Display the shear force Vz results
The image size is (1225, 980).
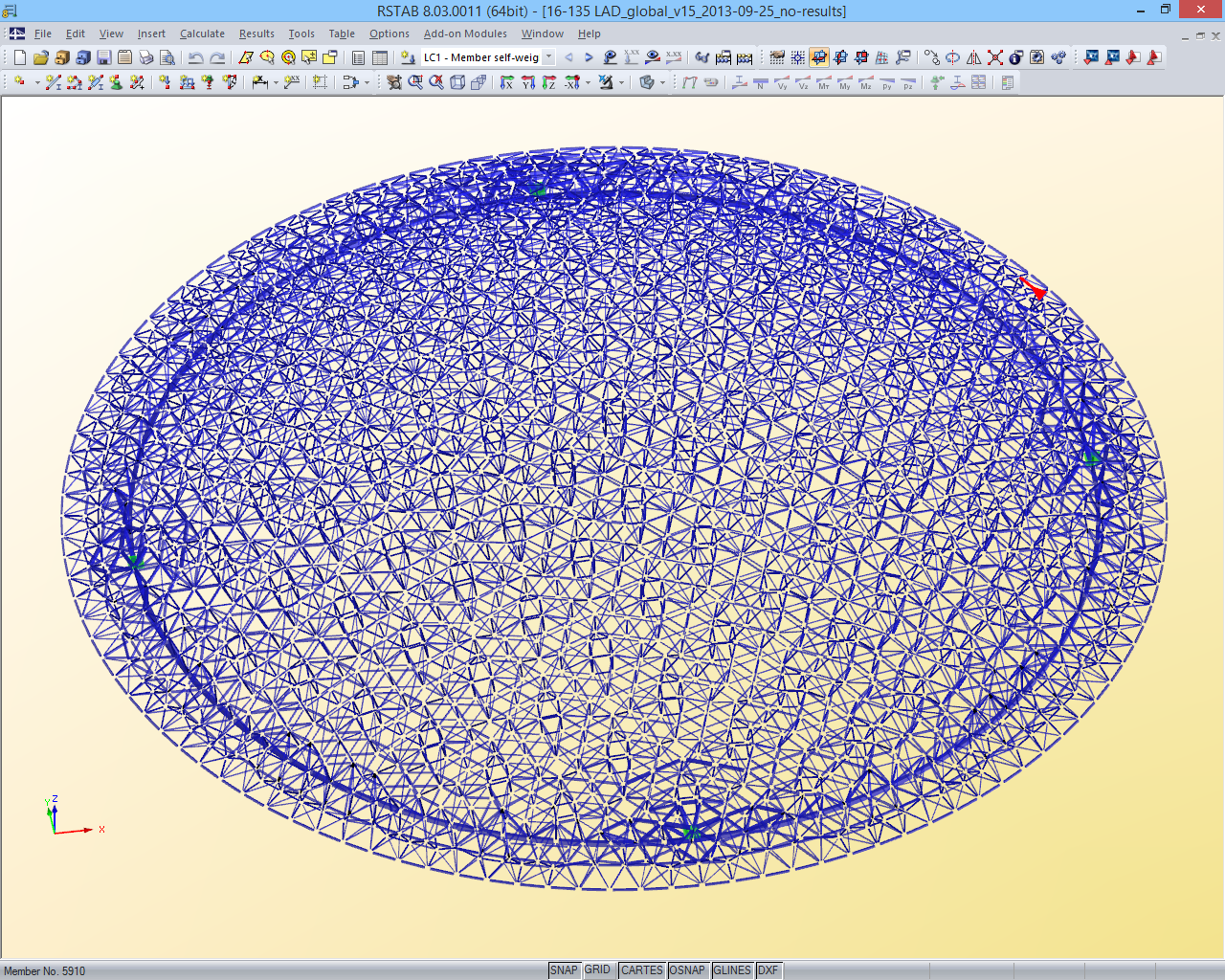[804, 81]
